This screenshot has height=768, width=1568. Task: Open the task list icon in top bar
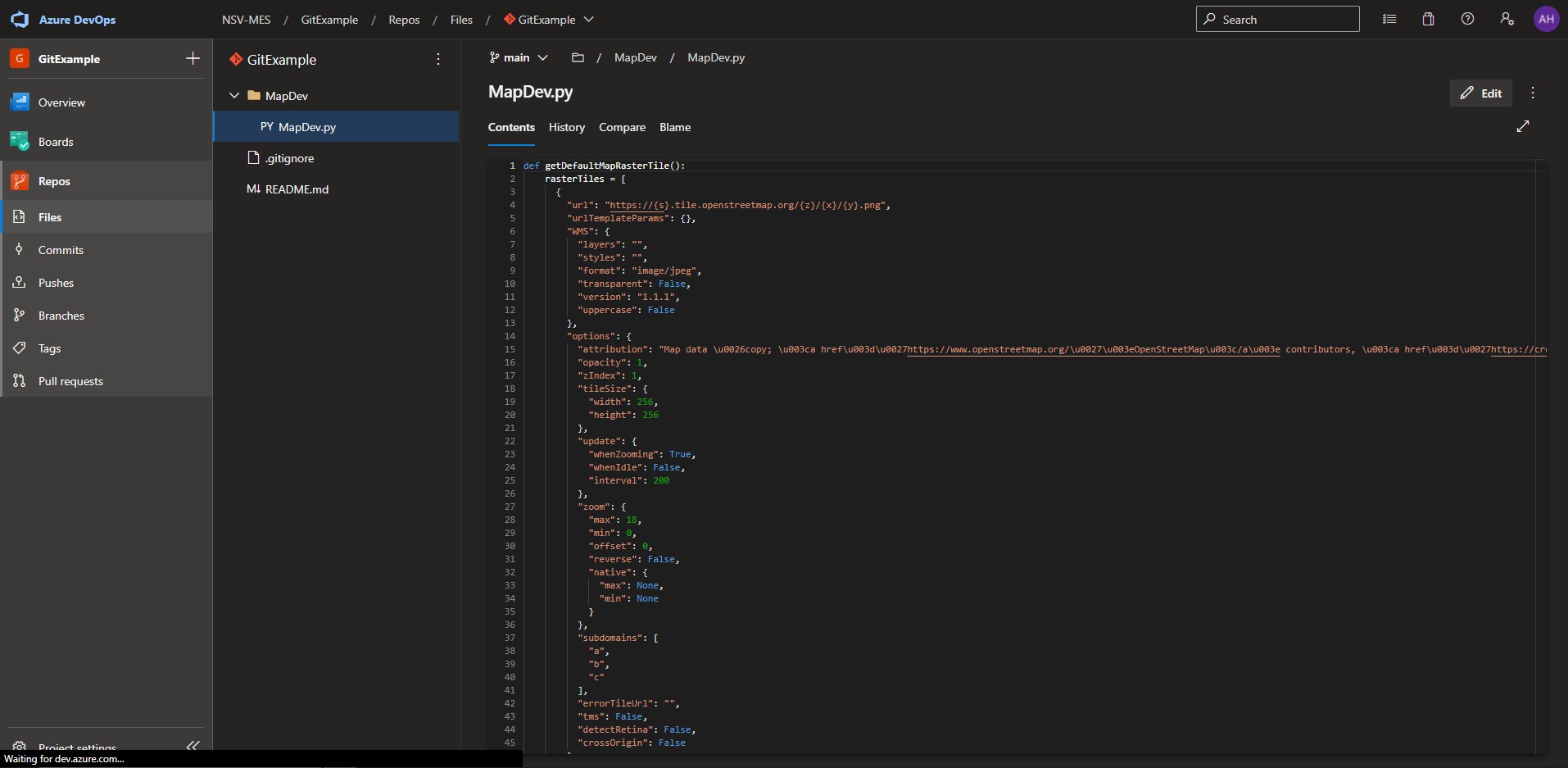[x=1389, y=18]
